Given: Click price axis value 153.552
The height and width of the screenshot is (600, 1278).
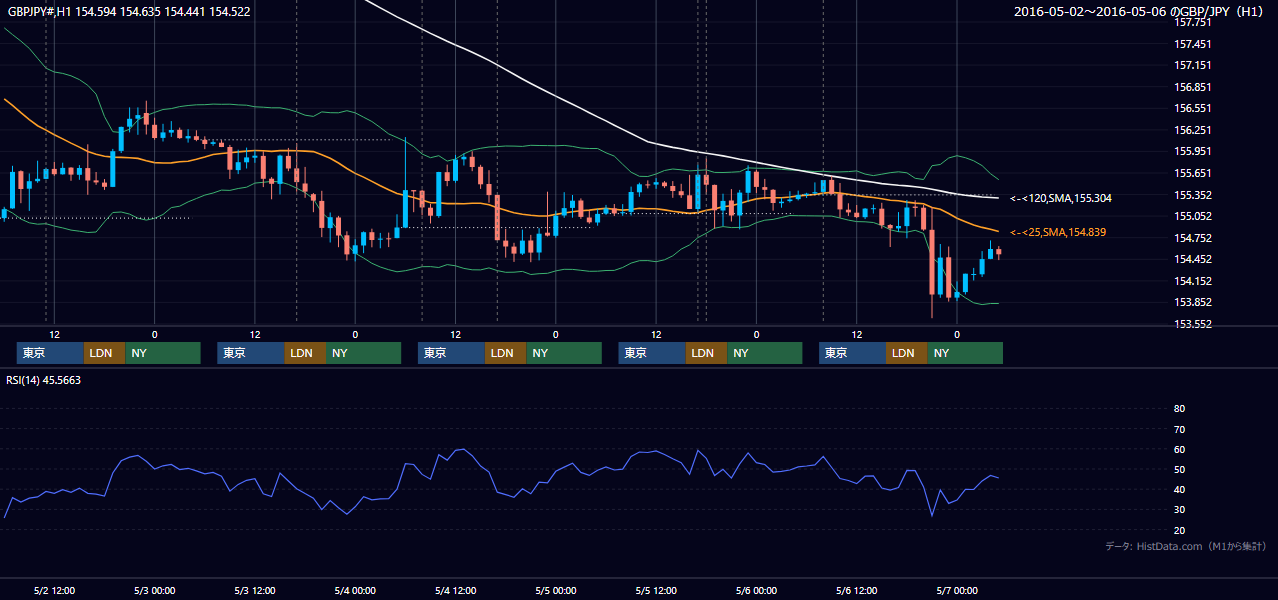Looking at the screenshot, I should tap(1193, 324).
